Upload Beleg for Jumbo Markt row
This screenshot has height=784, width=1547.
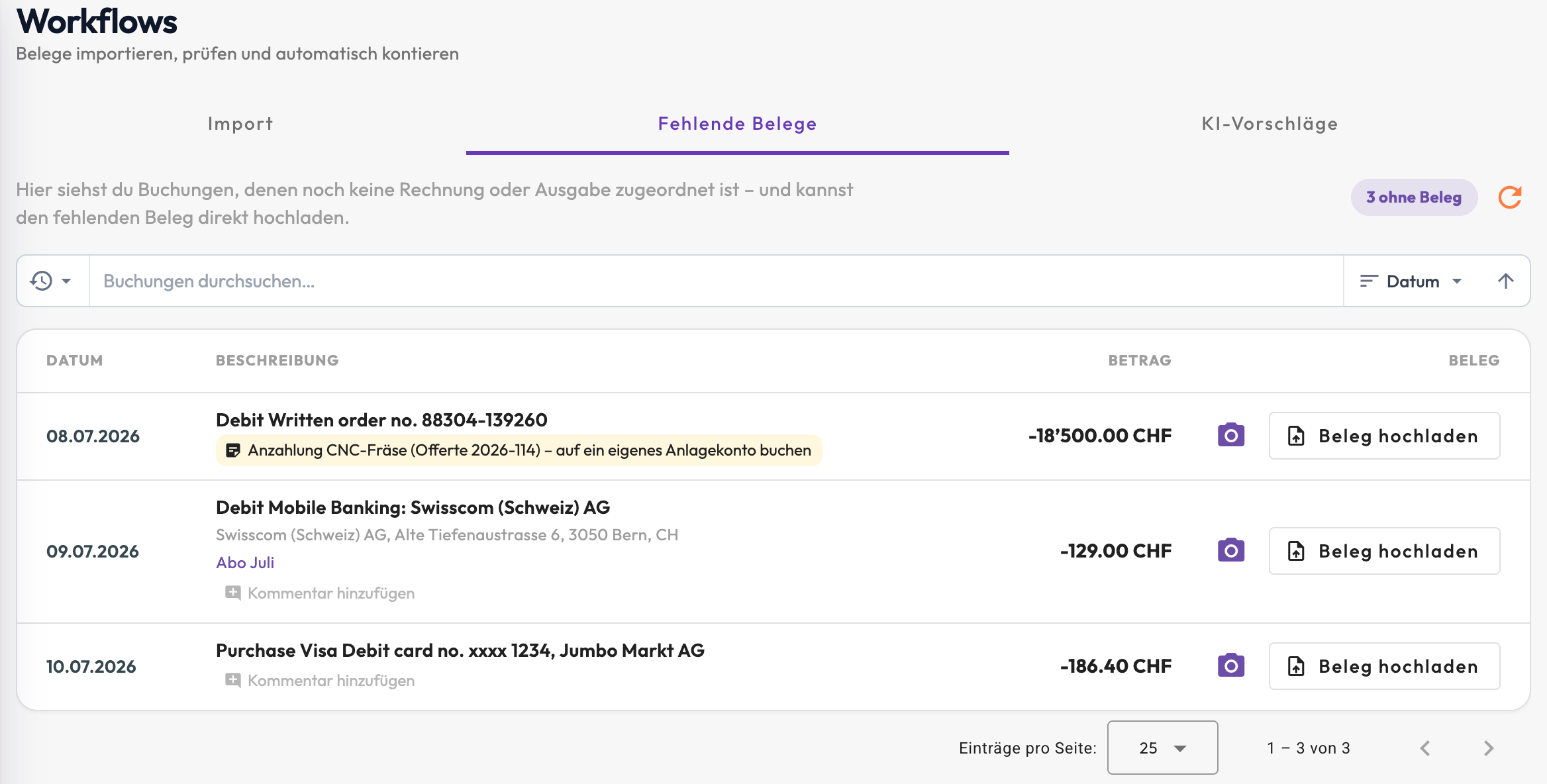click(1384, 666)
